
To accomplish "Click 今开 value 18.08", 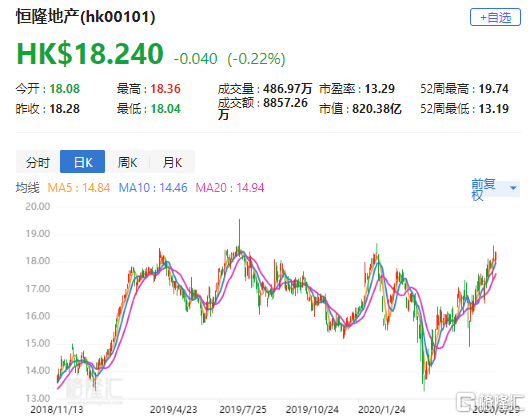I will (65, 89).
